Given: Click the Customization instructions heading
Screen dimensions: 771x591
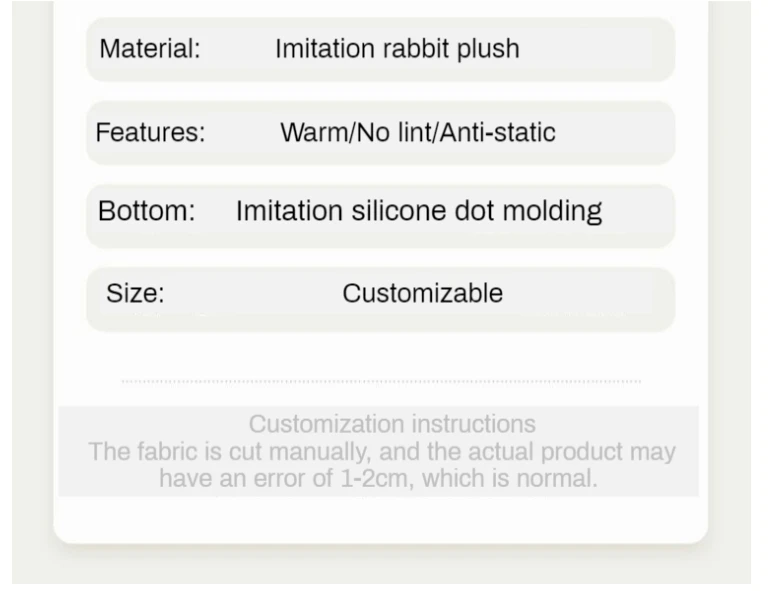Looking at the screenshot, I should pyautogui.click(x=392, y=424).
